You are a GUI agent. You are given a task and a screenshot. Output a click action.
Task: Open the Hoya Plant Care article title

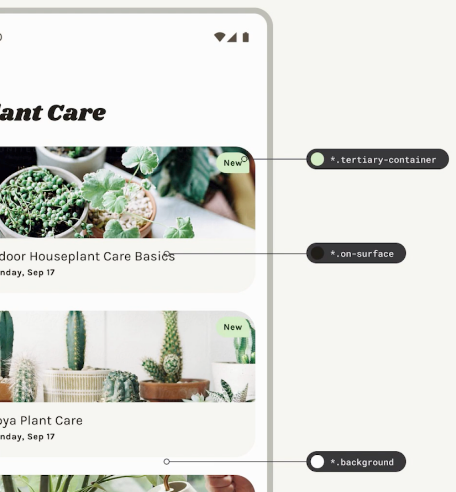click(x=41, y=421)
